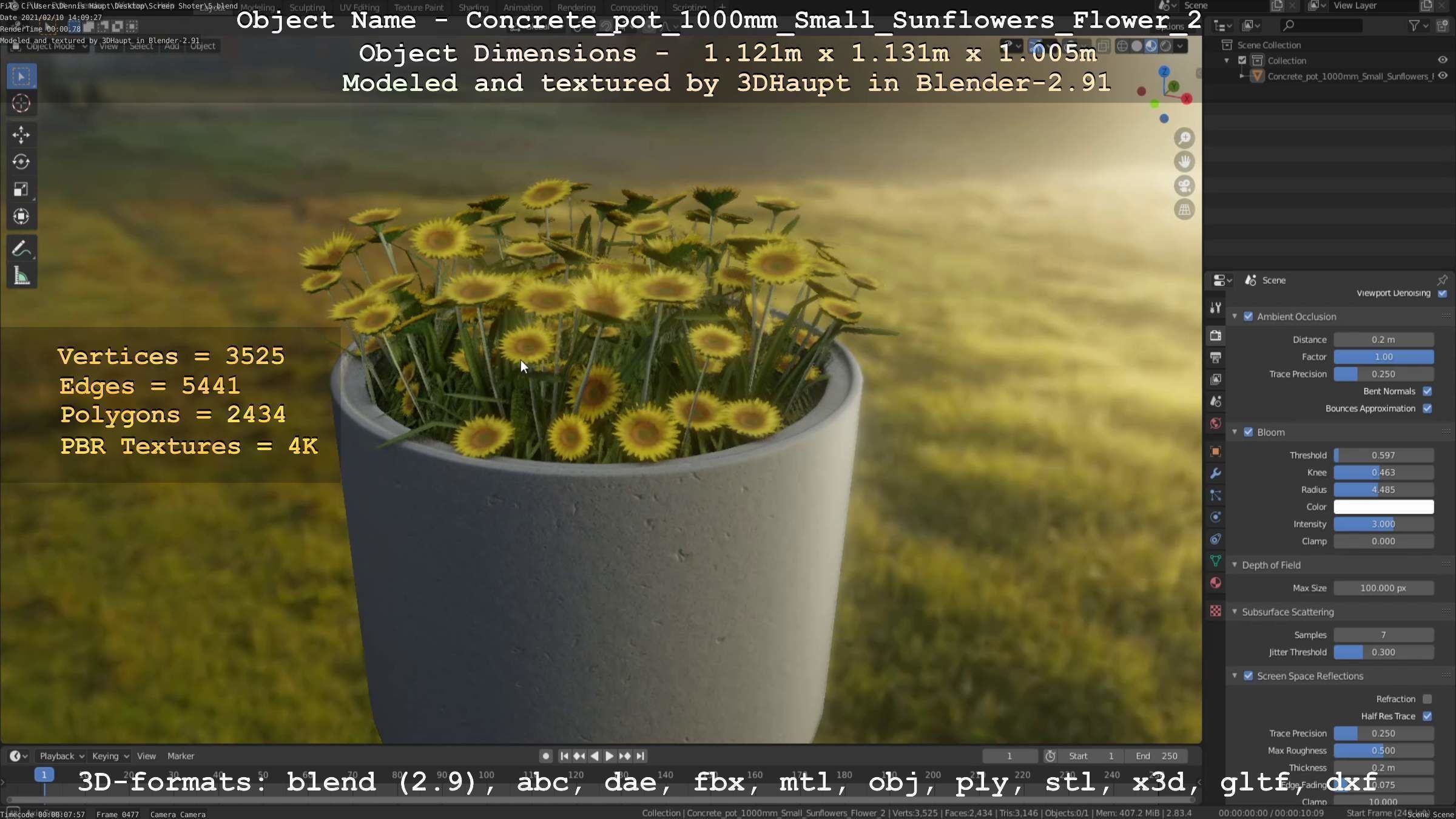Select the Select Box tool
Image resolution: width=1456 pixels, height=819 pixels.
coord(21,76)
